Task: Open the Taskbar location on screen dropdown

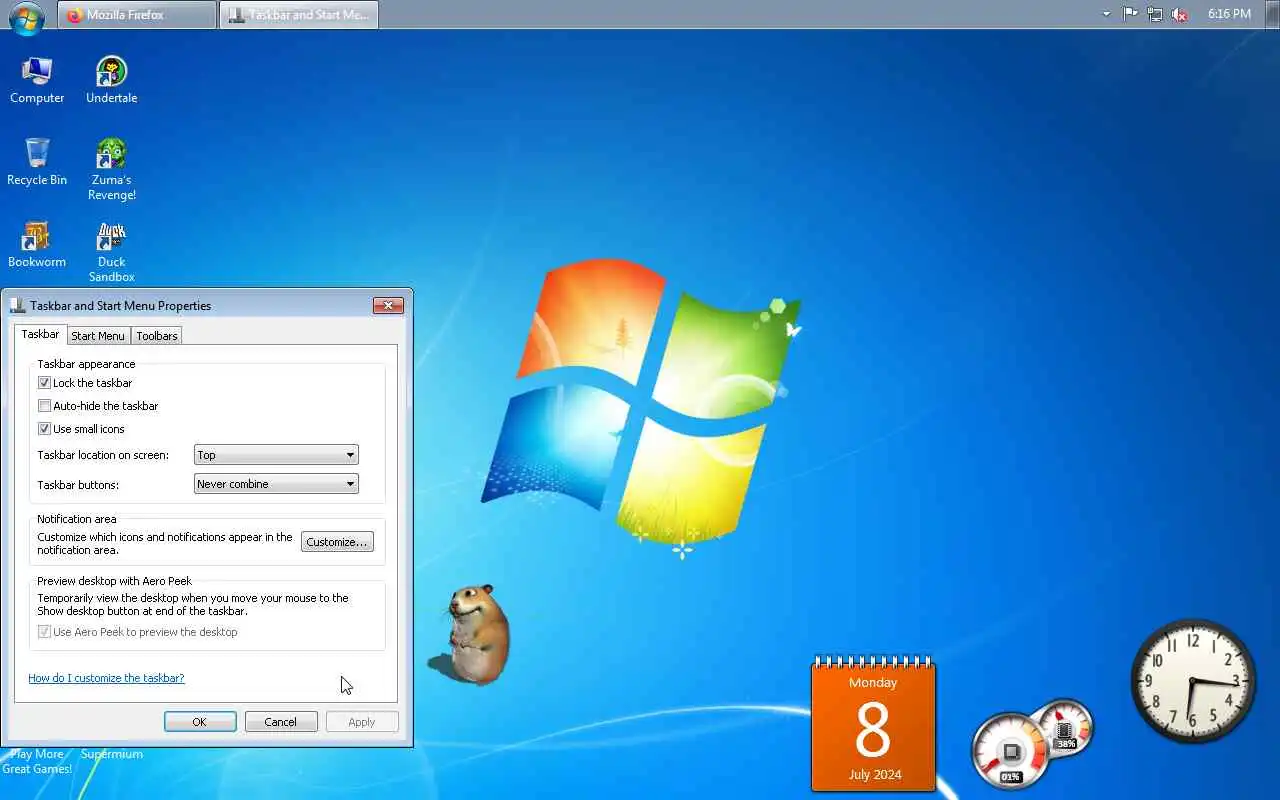Action: 276,455
